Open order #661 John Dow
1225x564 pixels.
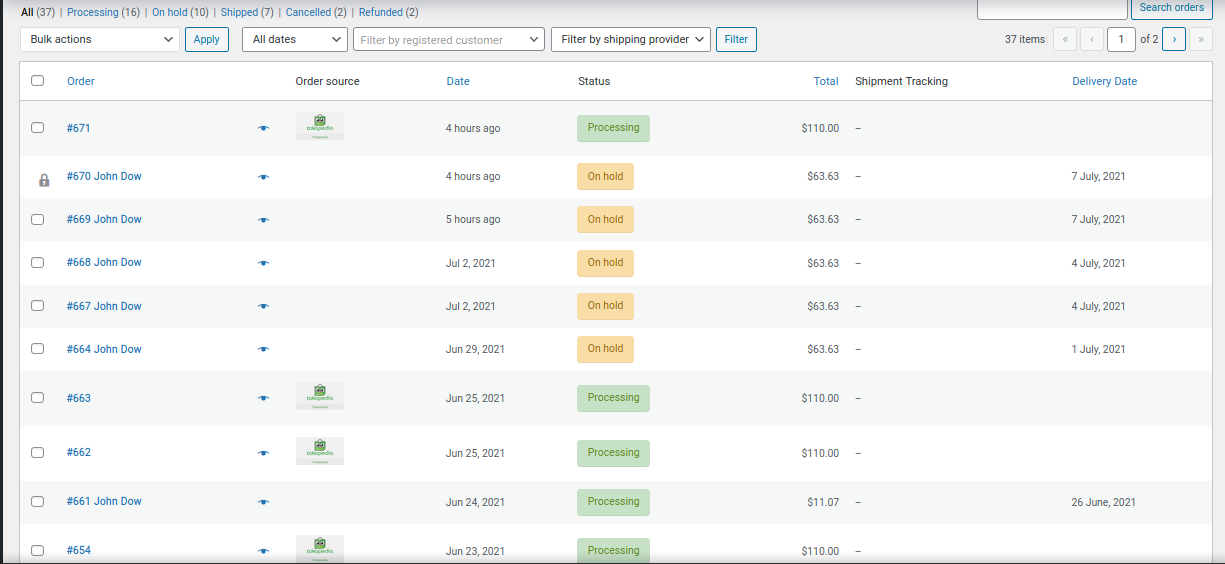[x=104, y=501]
